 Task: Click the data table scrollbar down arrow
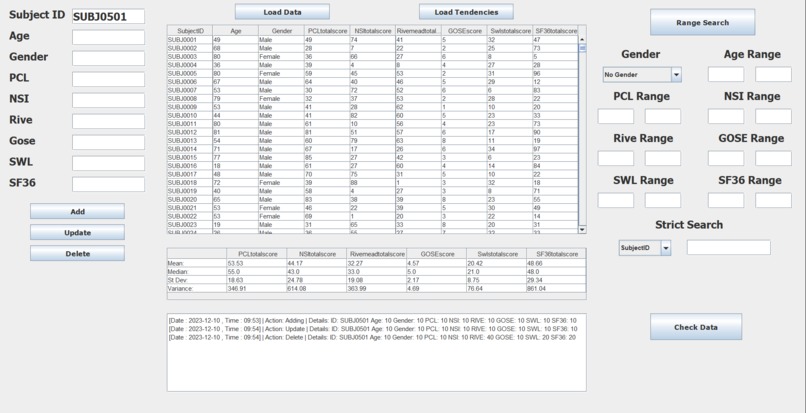pyautogui.click(x=582, y=229)
